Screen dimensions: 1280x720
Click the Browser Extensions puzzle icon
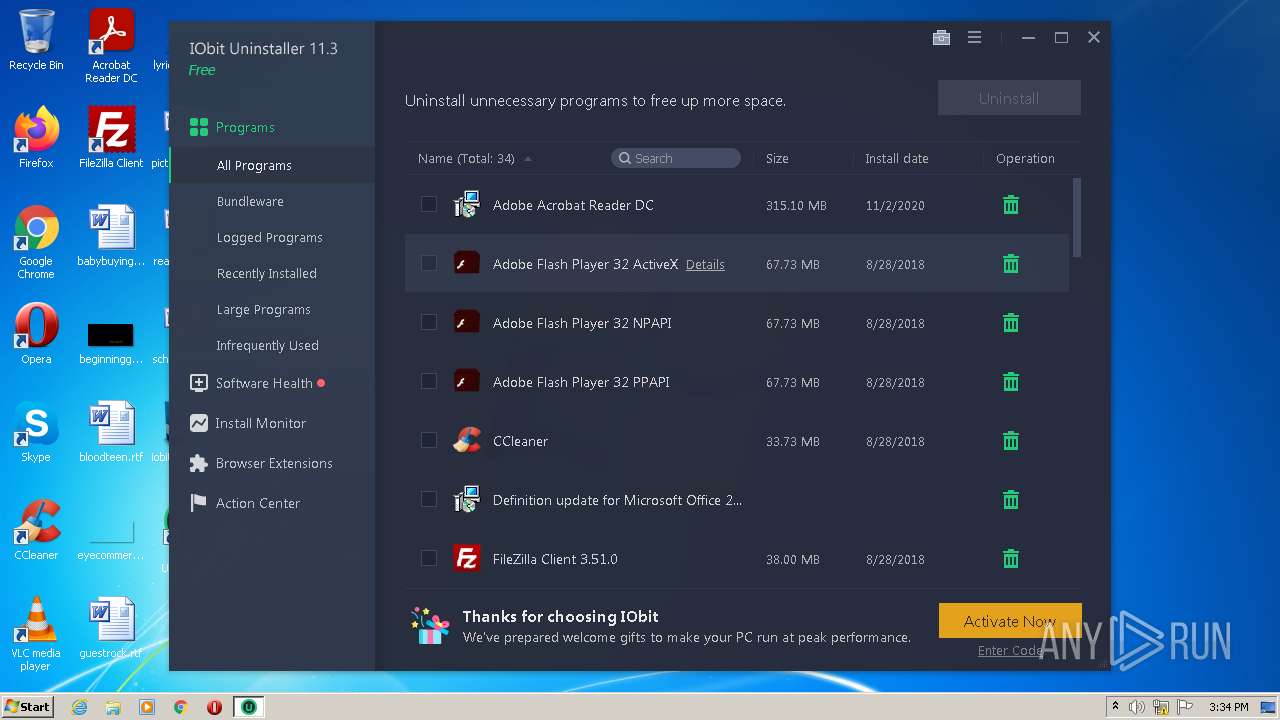[x=199, y=463]
